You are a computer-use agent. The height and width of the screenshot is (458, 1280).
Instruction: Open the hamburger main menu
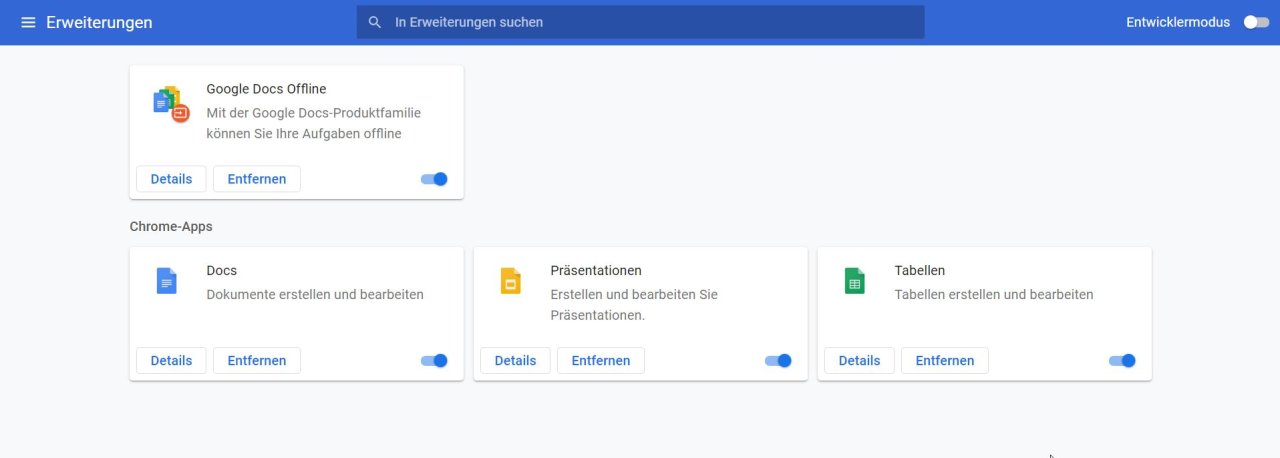28,22
